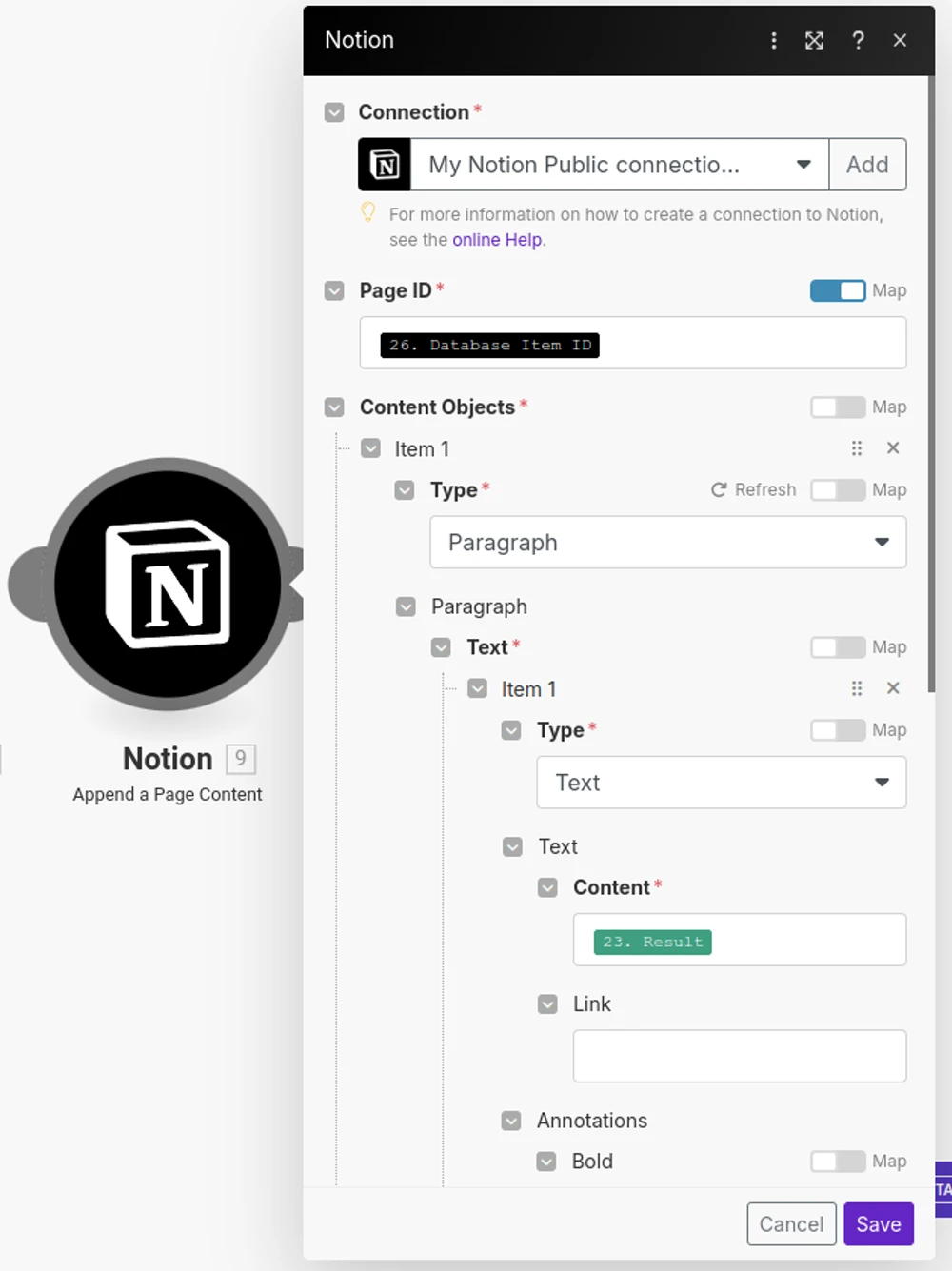The height and width of the screenshot is (1271, 952).
Task: Remove Text Item 1 with its X icon
Action: click(893, 688)
